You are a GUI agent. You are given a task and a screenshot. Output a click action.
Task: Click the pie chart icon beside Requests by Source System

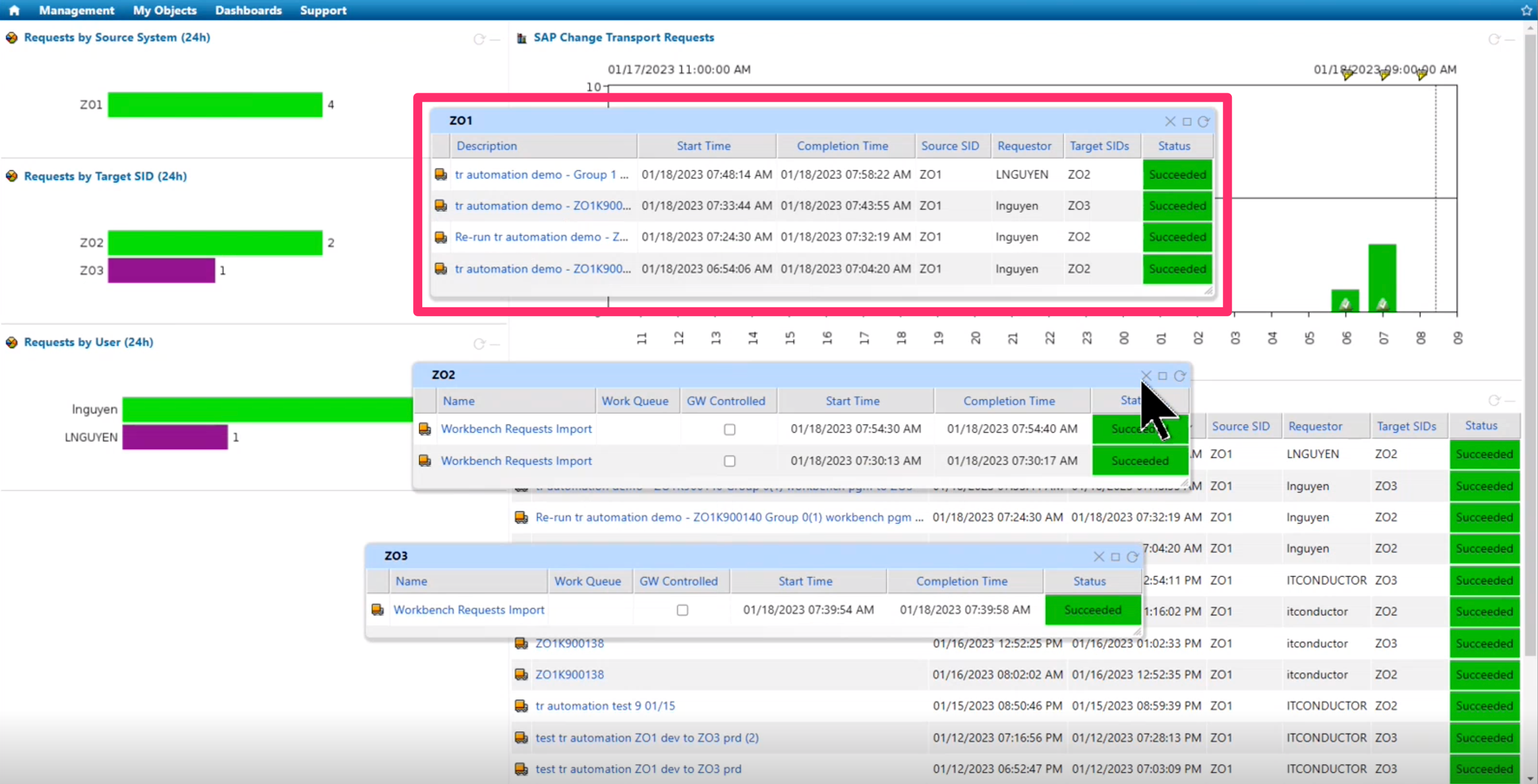[x=10, y=37]
